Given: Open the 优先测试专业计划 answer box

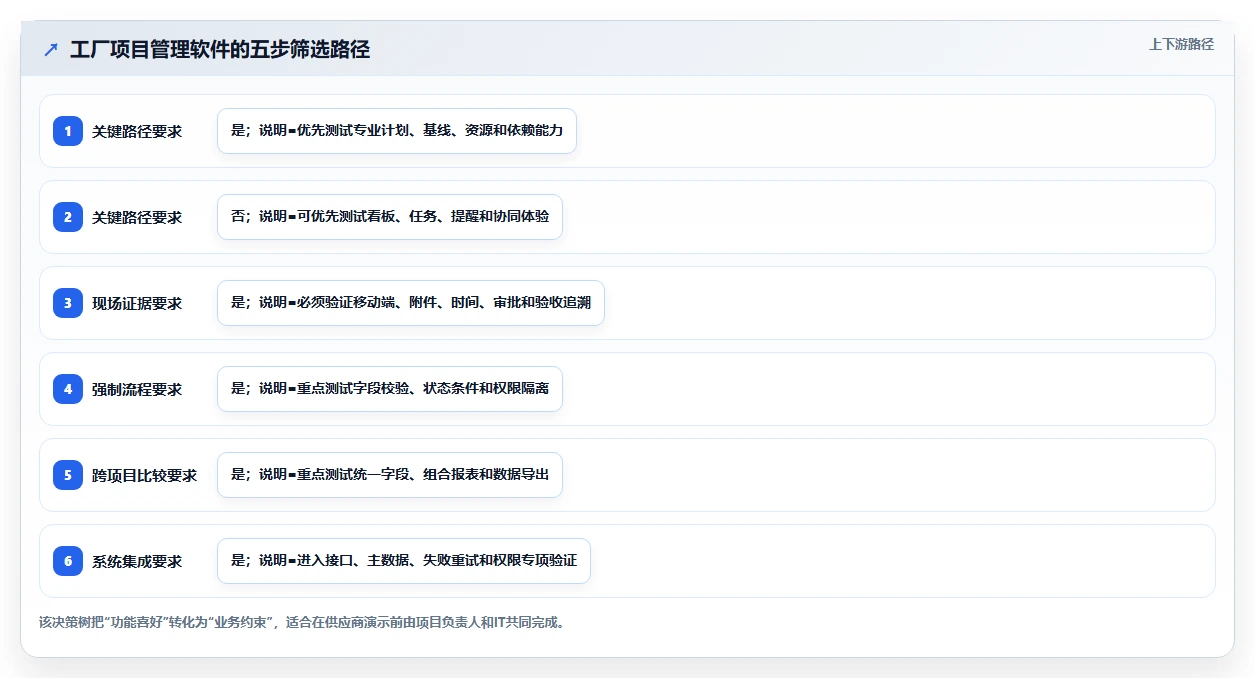Looking at the screenshot, I should [x=397, y=131].
